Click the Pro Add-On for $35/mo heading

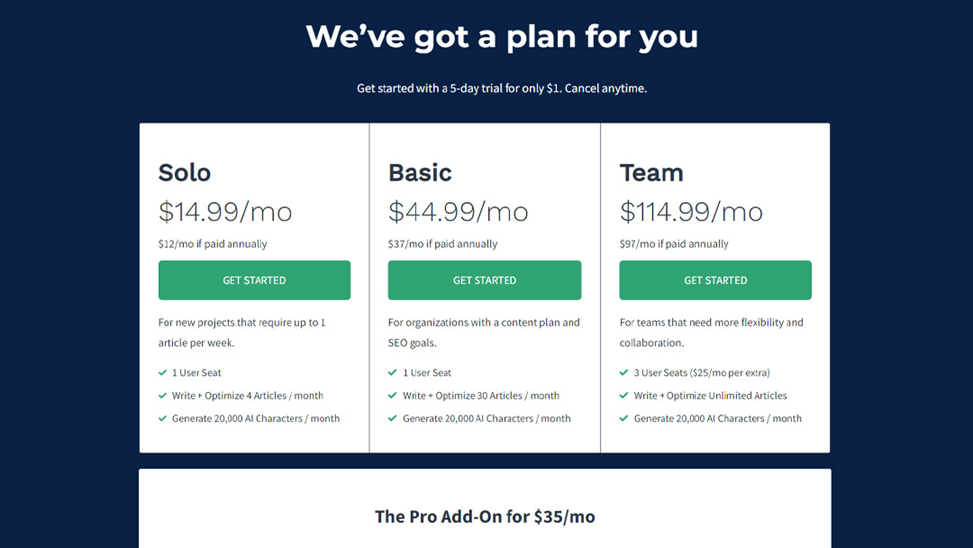tap(485, 516)
